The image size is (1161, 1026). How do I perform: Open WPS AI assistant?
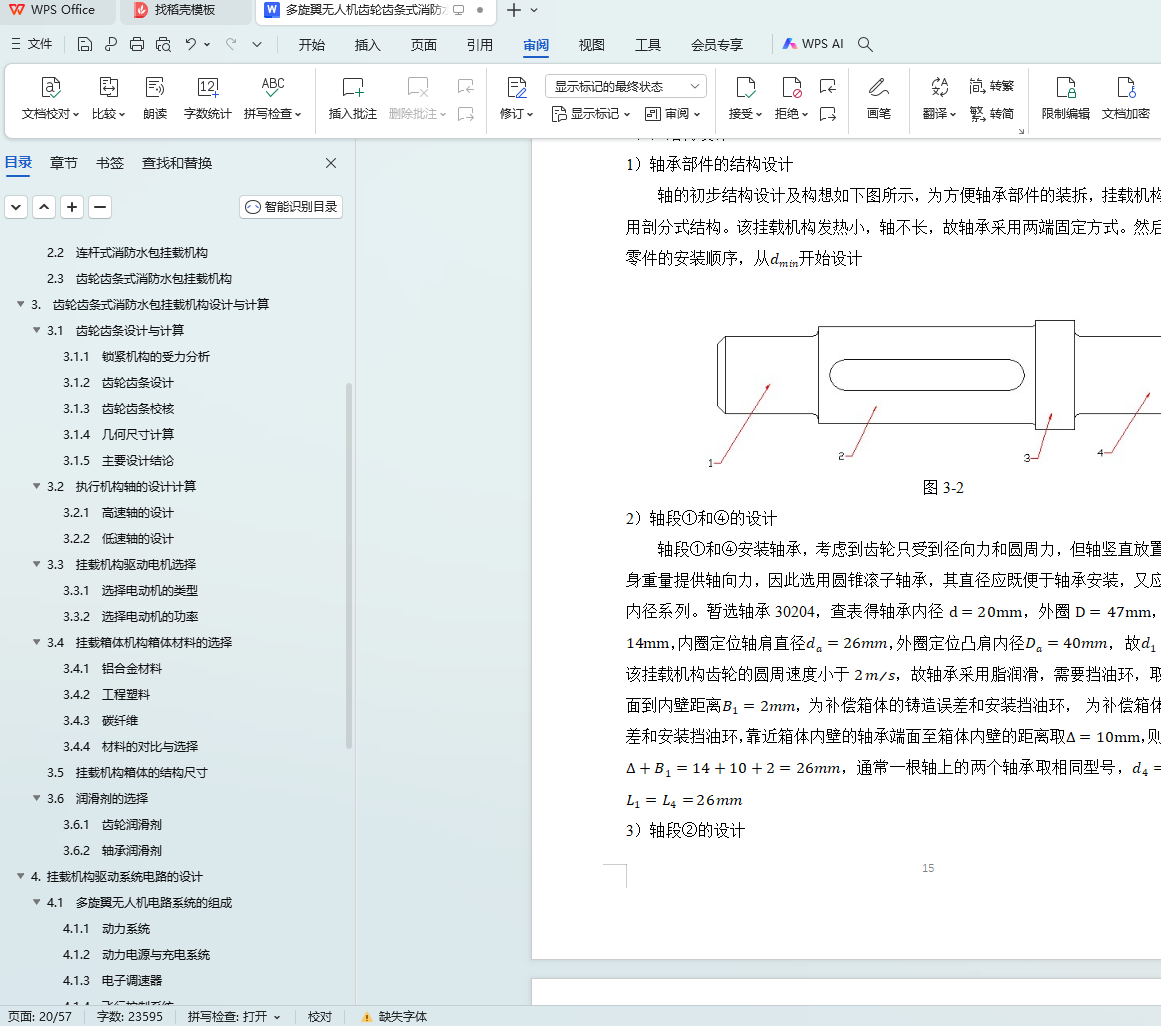click(813, 44)
